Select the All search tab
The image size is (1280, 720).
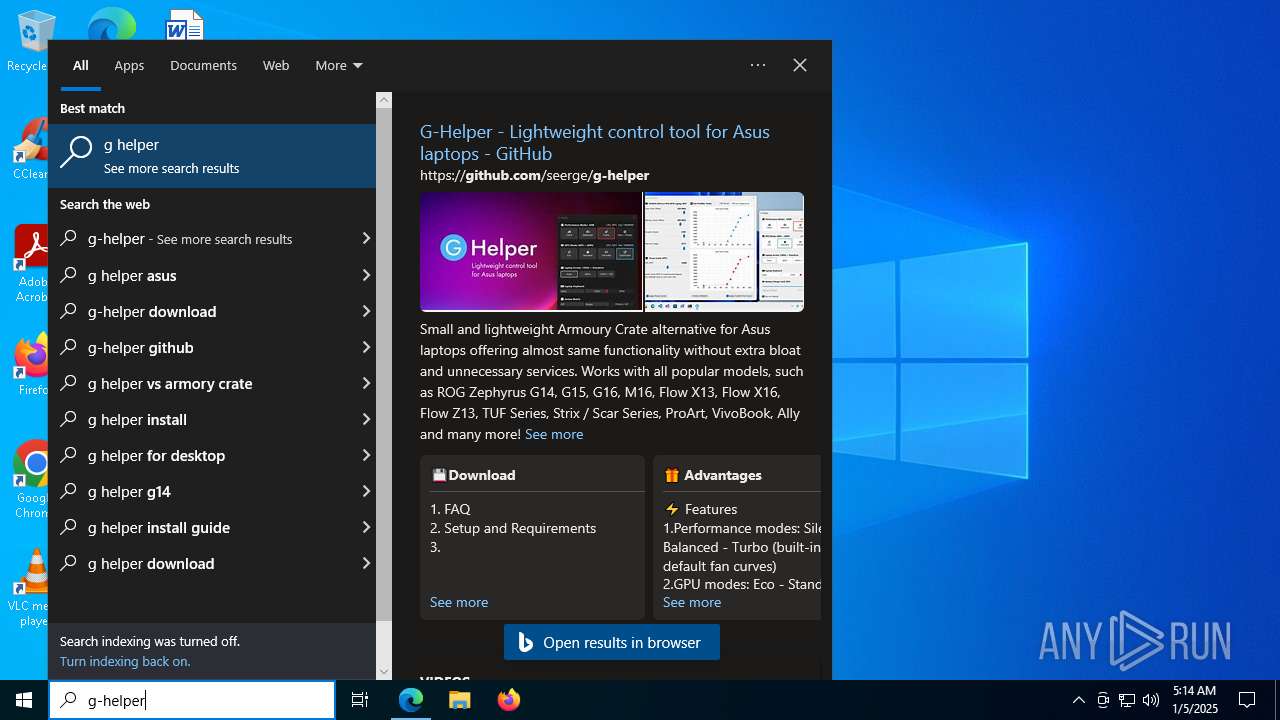pyautogui.click(x=81, y=66)
